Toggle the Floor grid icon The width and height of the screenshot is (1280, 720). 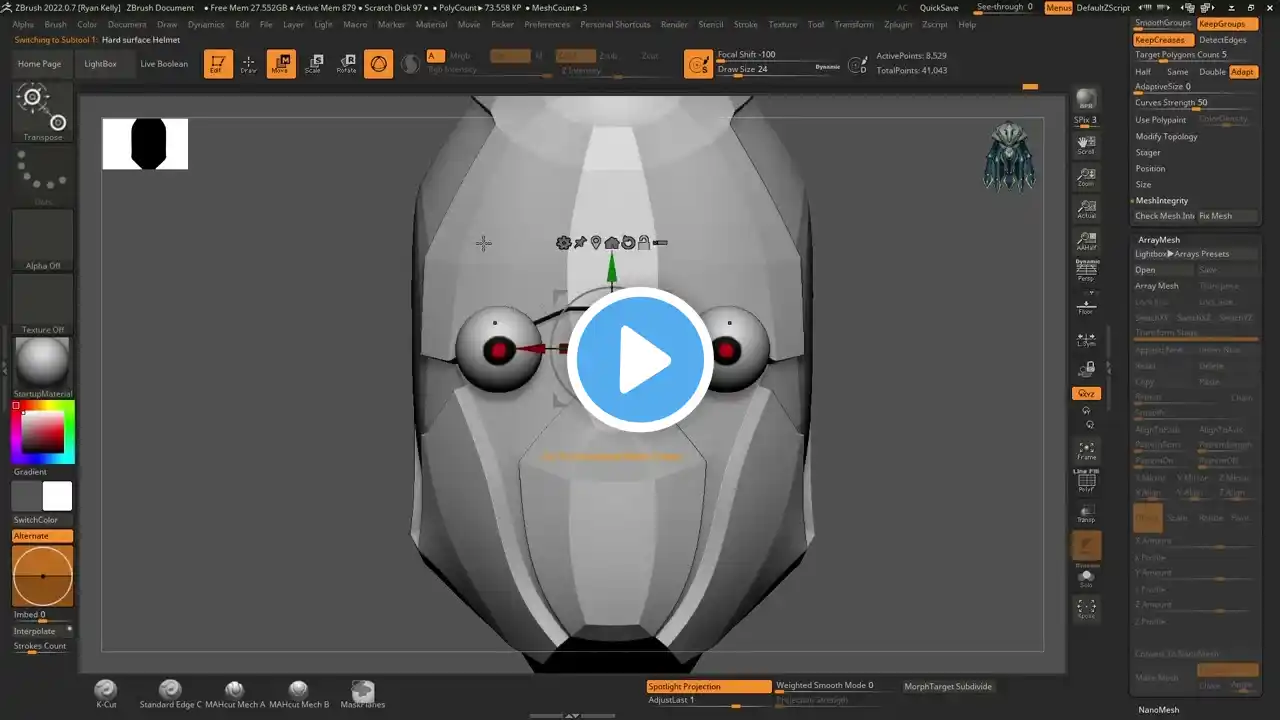tap(1086, 305)
